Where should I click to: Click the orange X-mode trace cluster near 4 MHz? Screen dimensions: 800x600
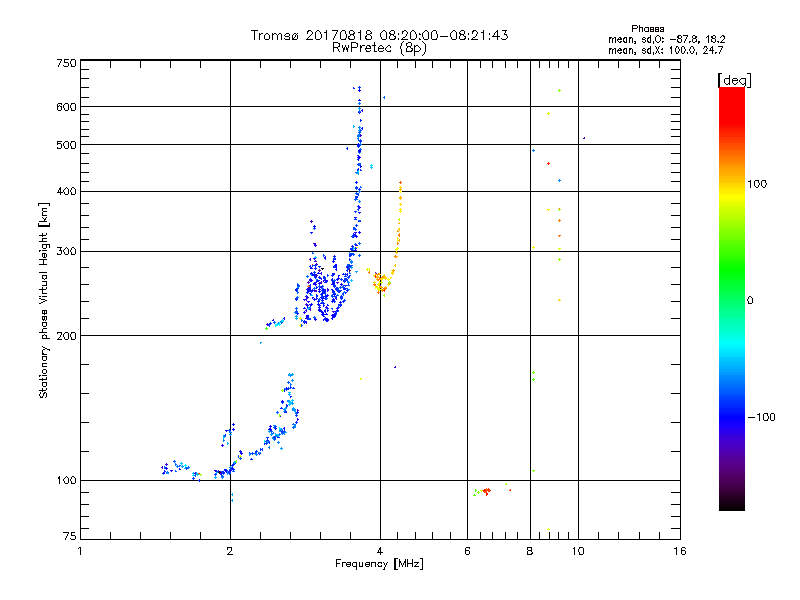click(x=381, y=283)
